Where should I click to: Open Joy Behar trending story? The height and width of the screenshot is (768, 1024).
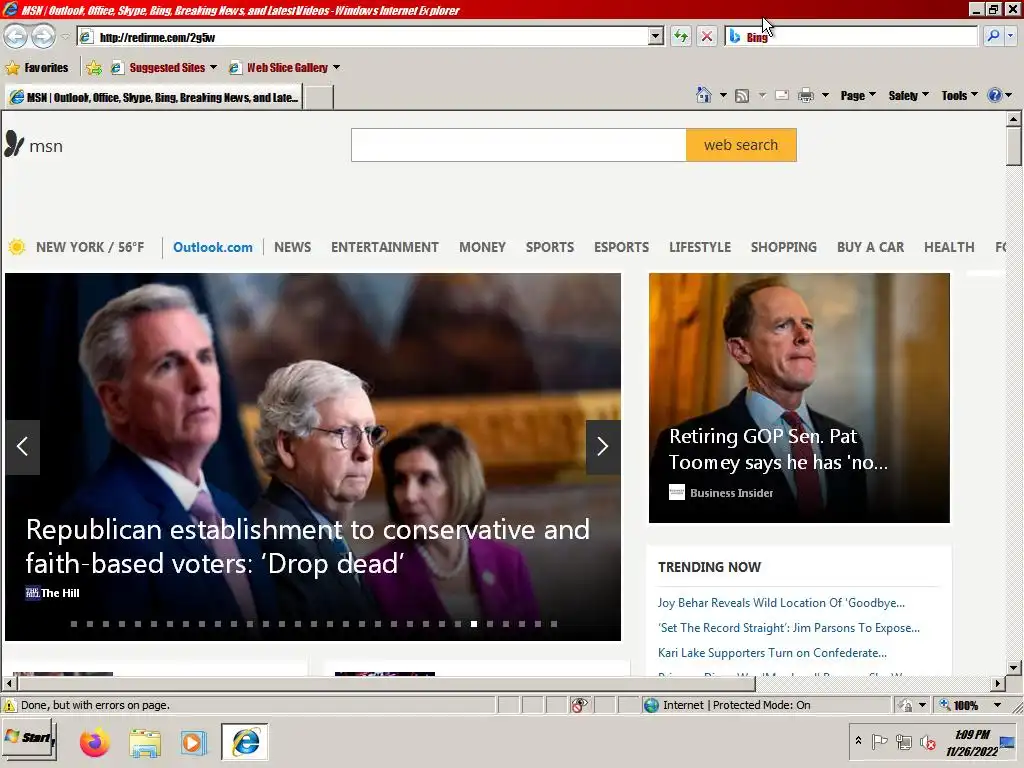pyautogui.click(x=781, y=603)
